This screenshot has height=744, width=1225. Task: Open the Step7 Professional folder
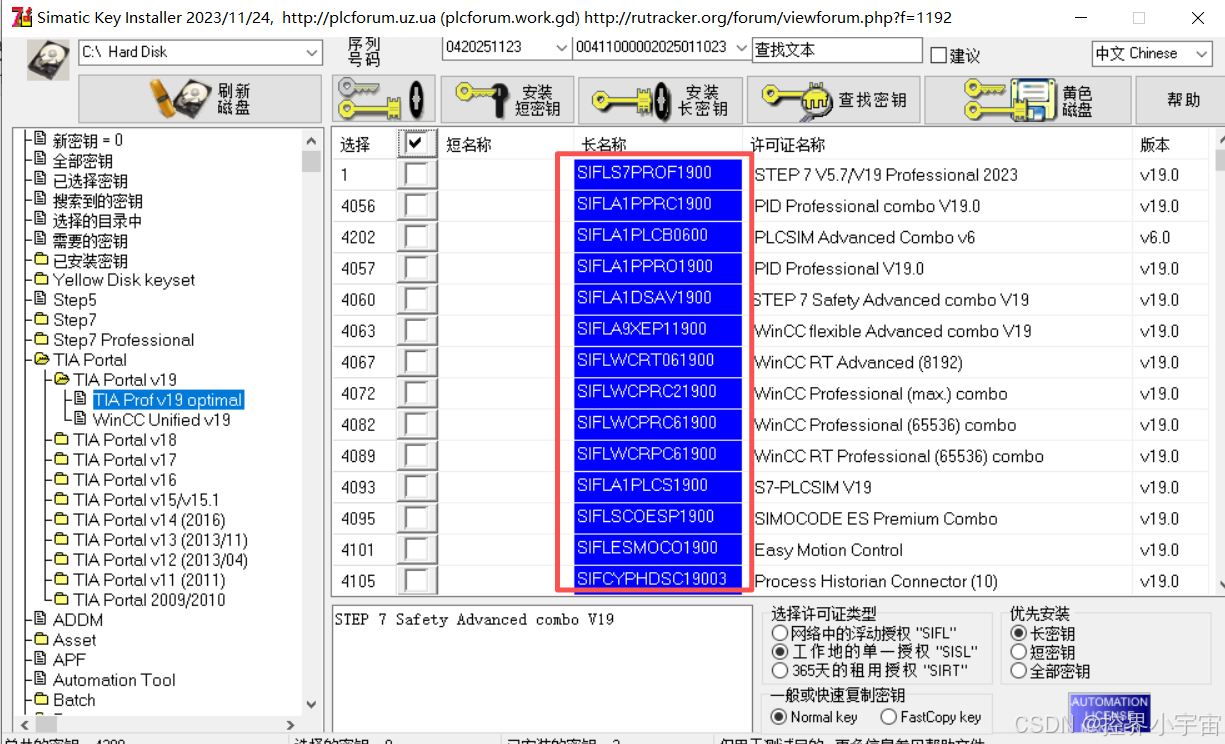coord(123,340)
